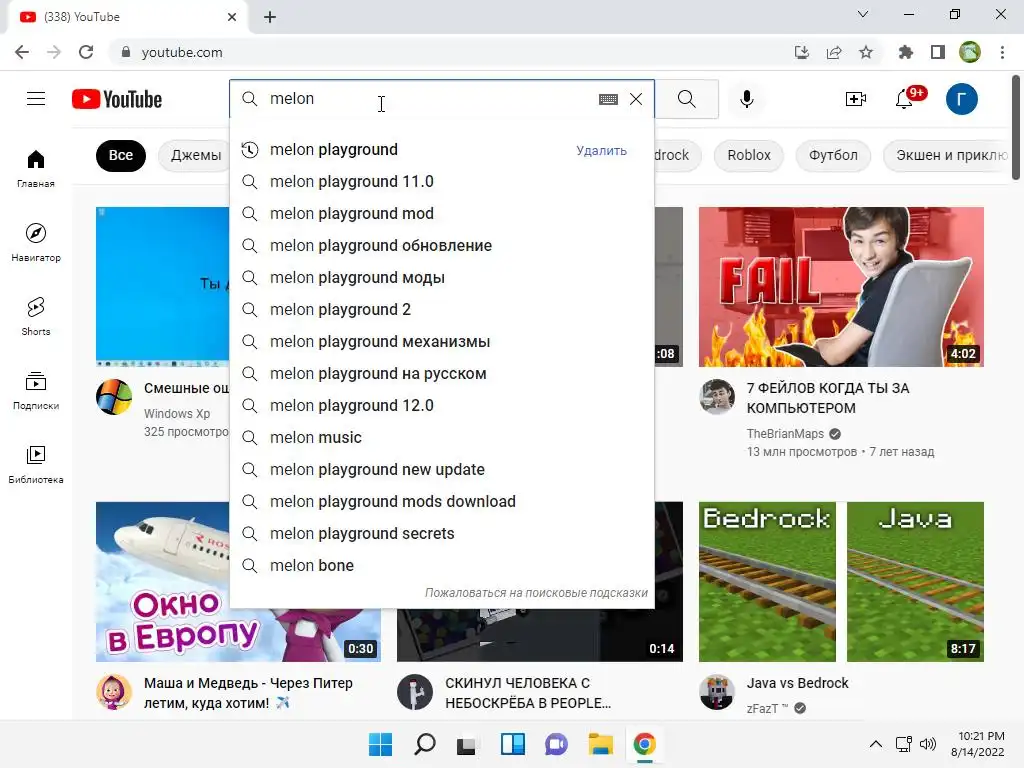The height and width of the screenshot is (768, 1024).
Task: Go back with the browser back arrow
Action: (22, 52)
